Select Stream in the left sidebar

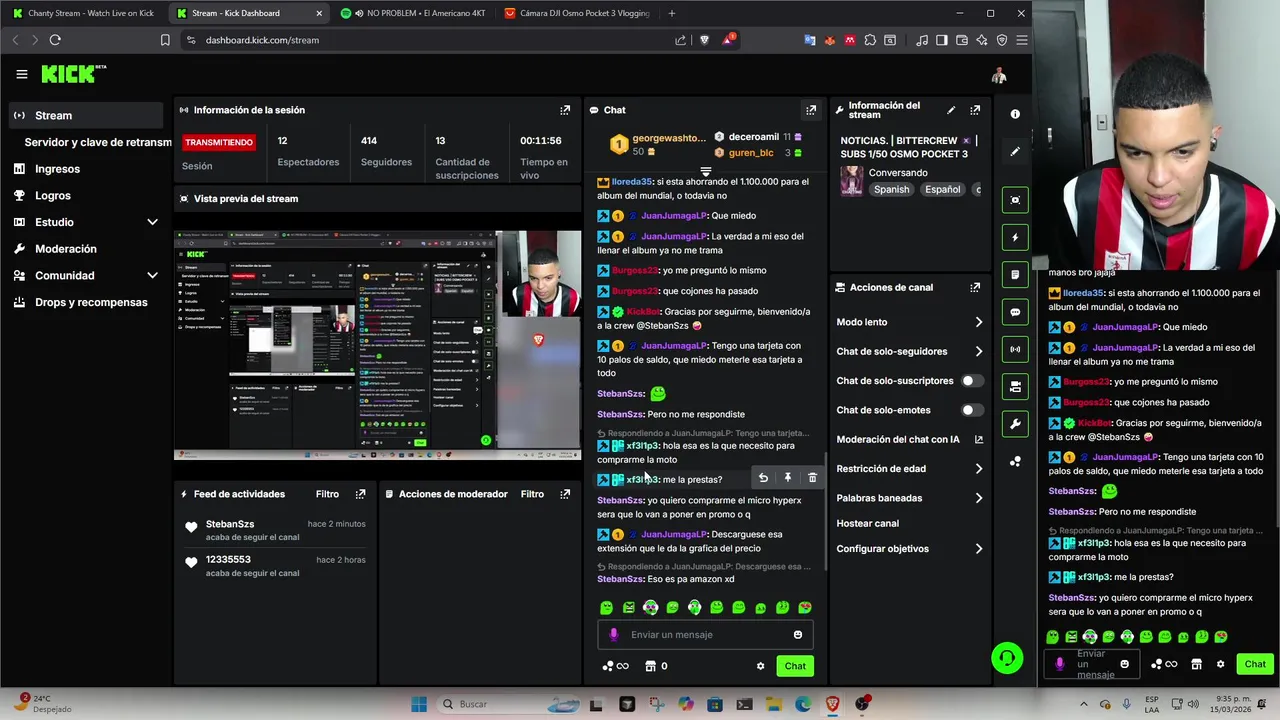click(x=86, y=115)
